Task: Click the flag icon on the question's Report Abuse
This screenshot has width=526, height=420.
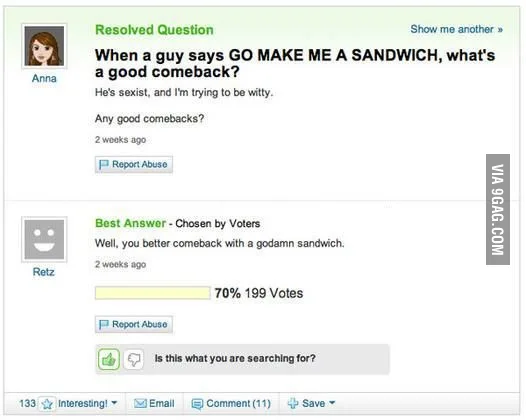Action: tap(104, 164)
